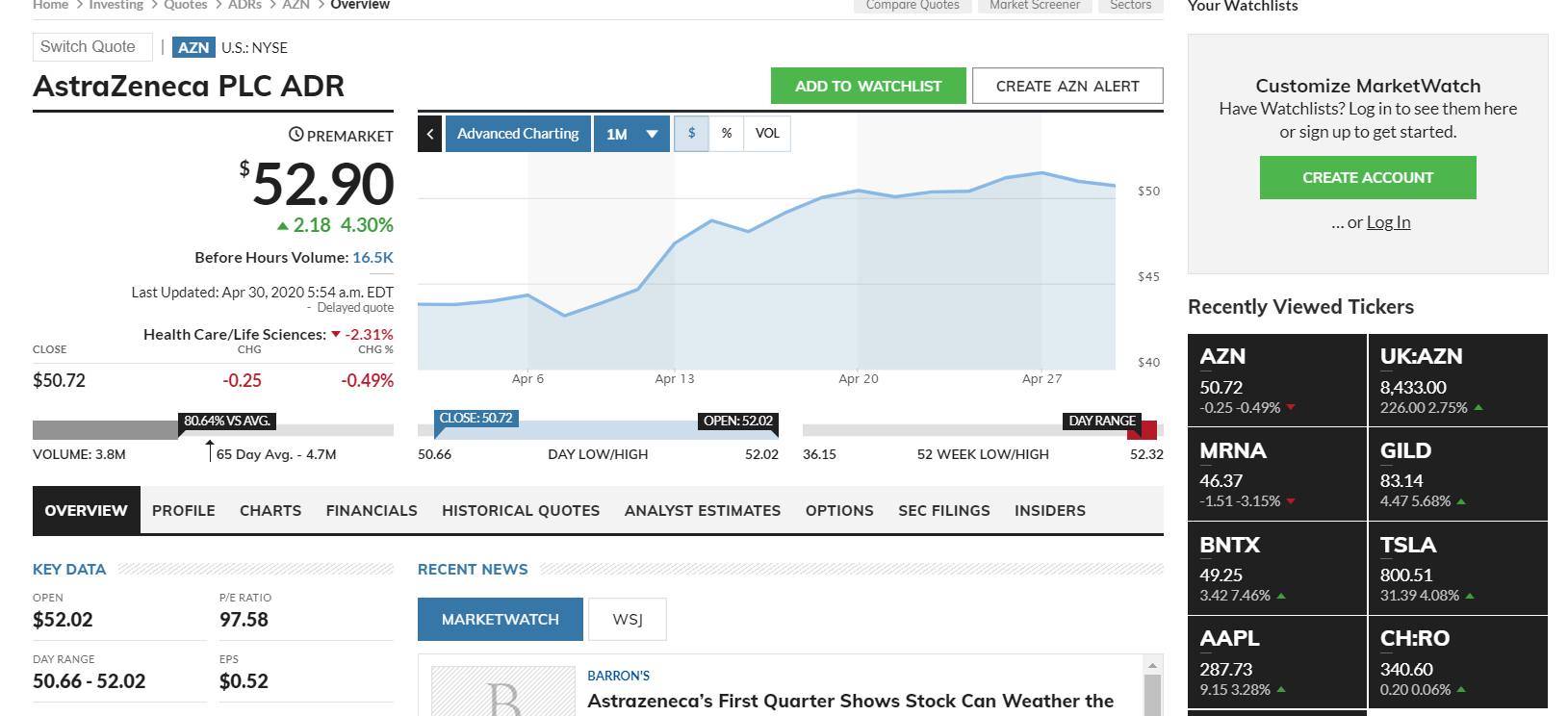Click the 52 week low/high range bar
This screenshot has width=1568, height=716.
[x=983, y=431]
